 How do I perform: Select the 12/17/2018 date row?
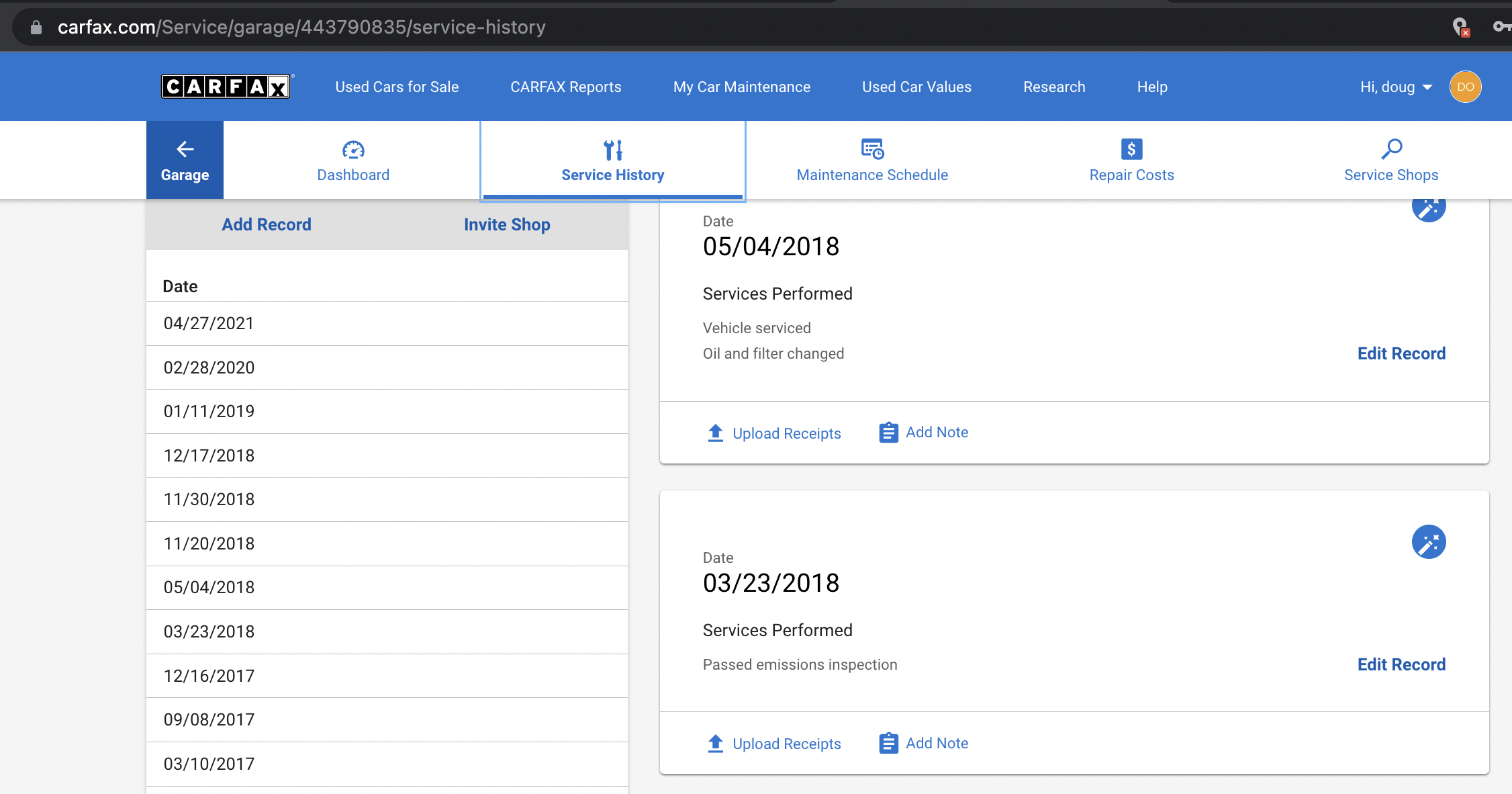[x=387, y=455]
